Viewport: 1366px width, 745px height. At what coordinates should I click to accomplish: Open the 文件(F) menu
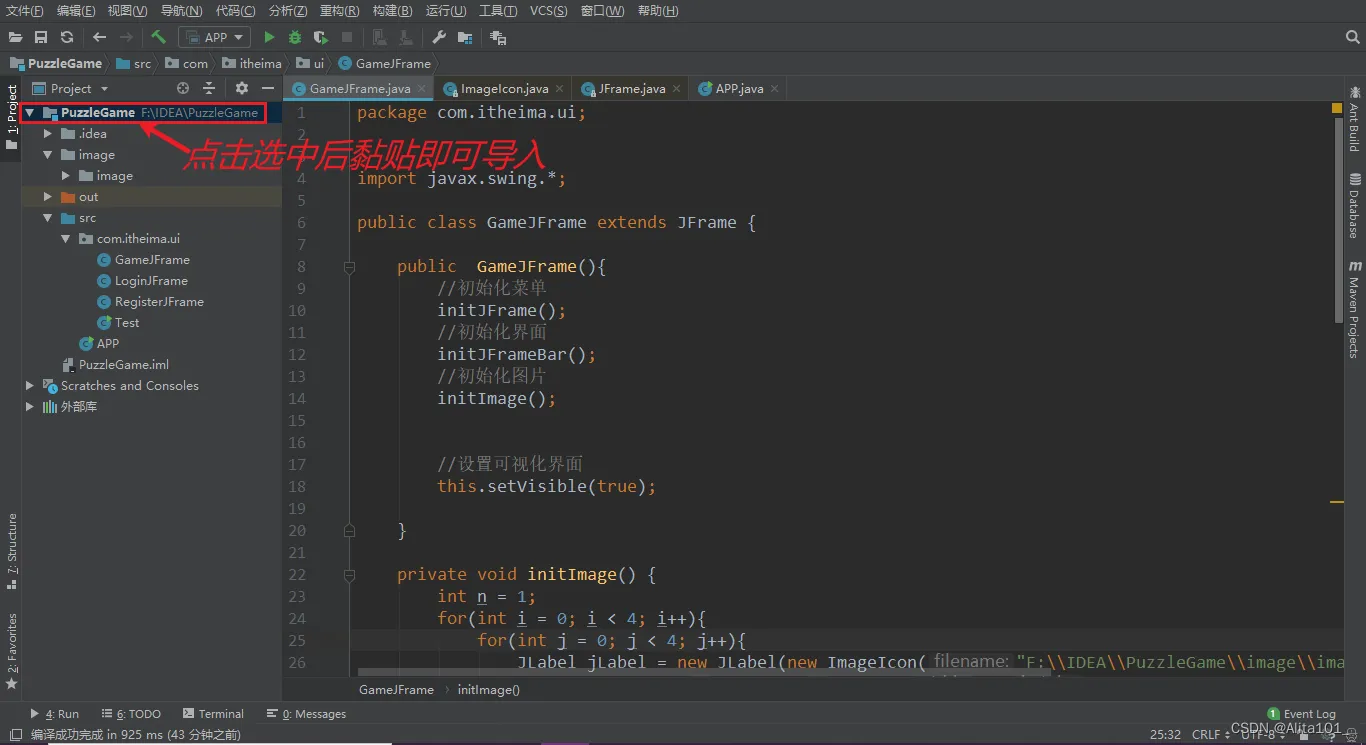[x=25, y=11]
